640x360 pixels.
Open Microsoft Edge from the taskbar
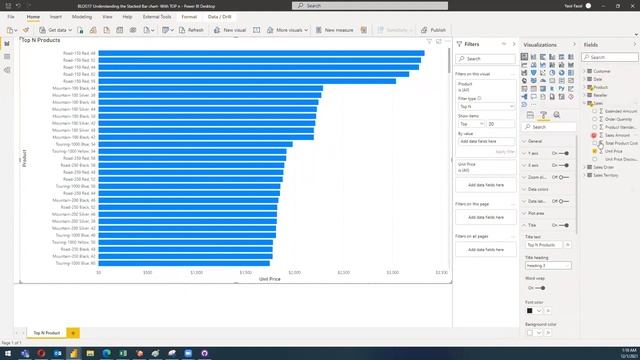[107, 353]
